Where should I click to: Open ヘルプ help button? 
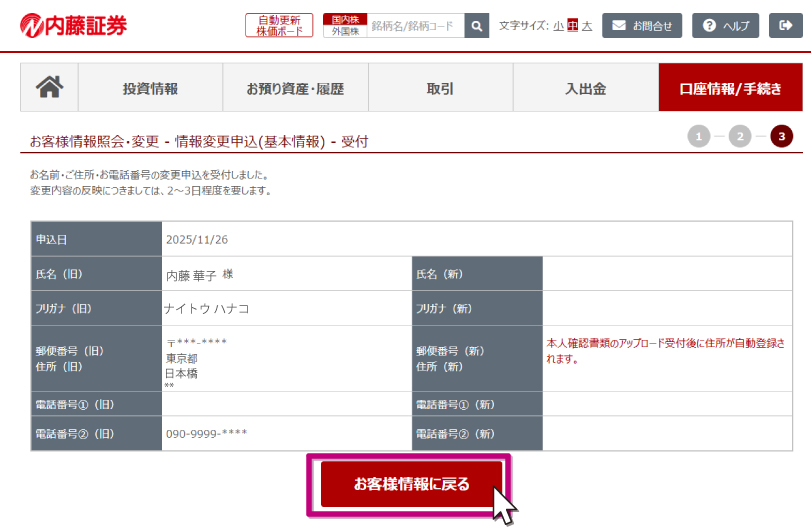tap(725, 26)
